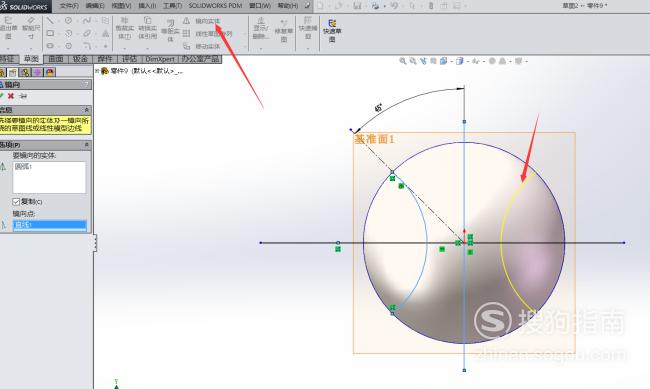The width and height of the screenshot is (650, 389).
Task: Click the mirror-about field showing 直线1
Action: click(50, 225)
